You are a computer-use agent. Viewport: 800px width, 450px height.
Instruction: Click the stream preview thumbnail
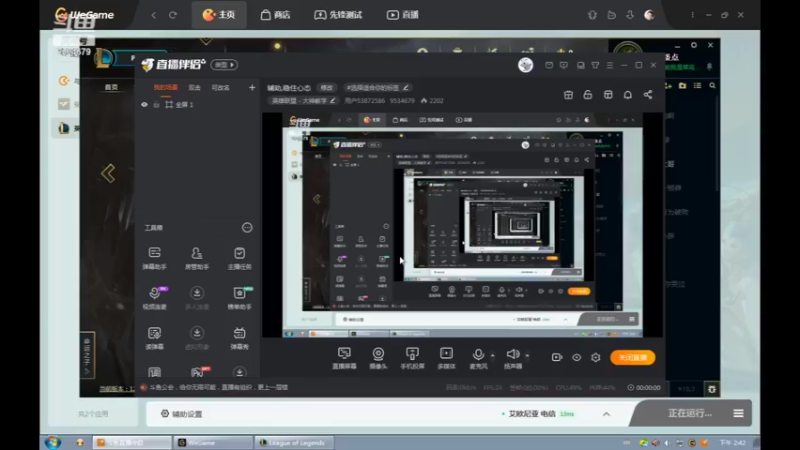coord(462,225)
